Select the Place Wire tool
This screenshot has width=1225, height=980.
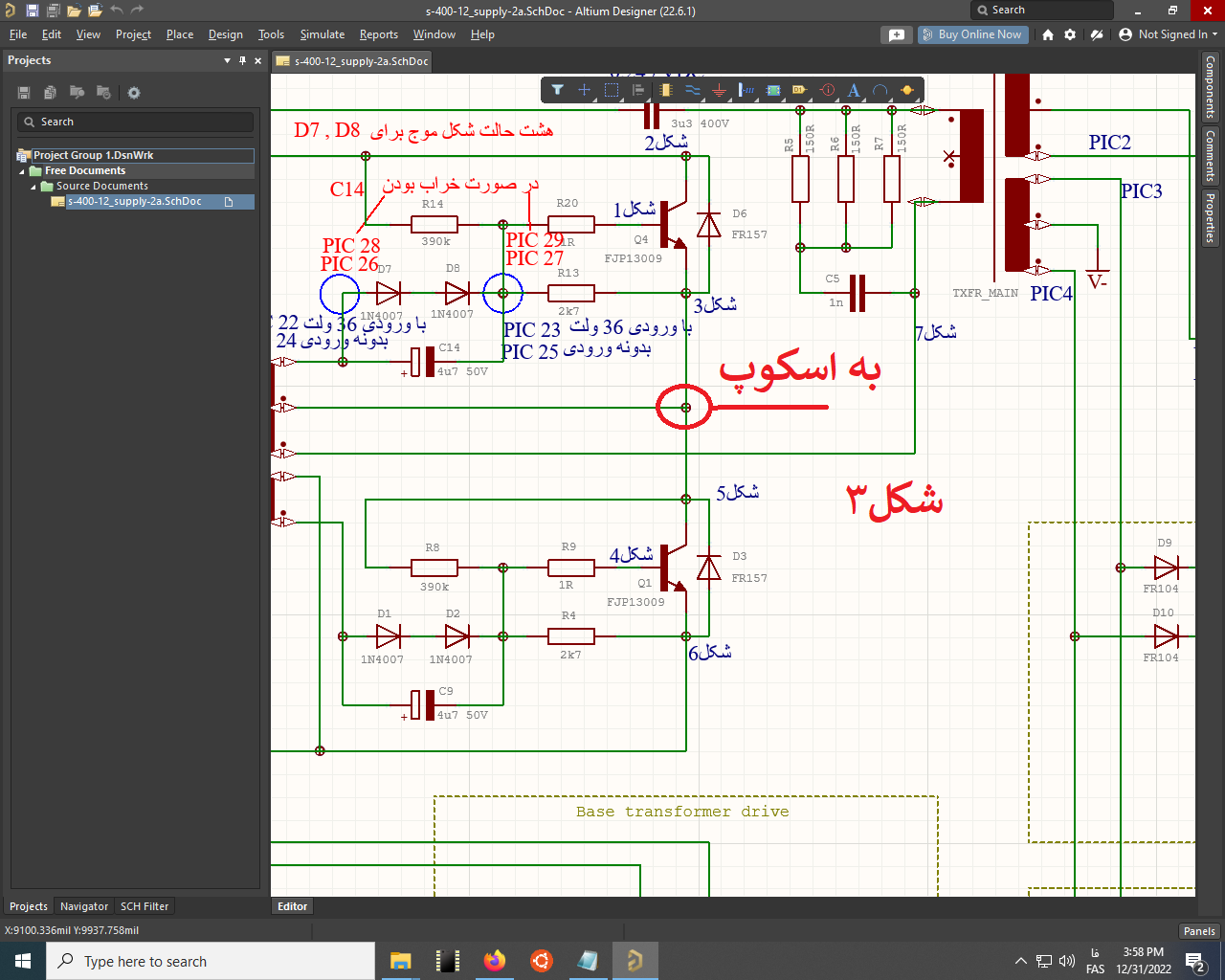click(693, 90)
